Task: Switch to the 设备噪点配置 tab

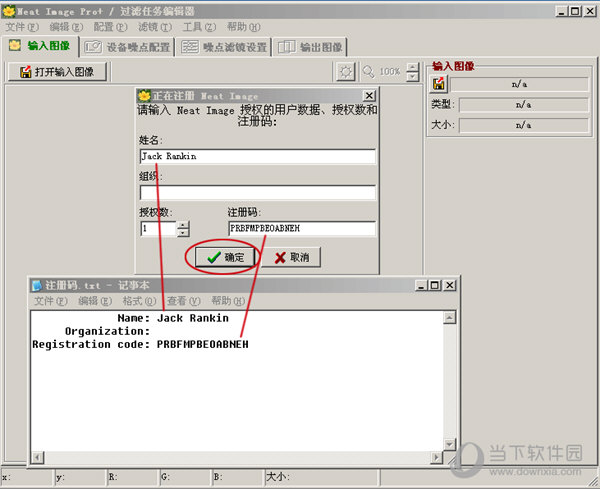Action: (x=127, y=47)
